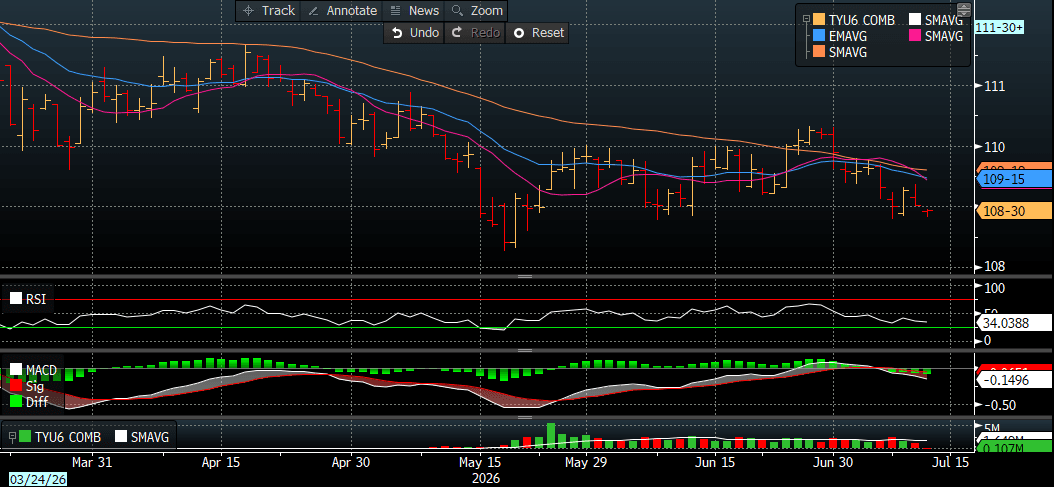
Task: Click the 108-30 last price tag
Action: (1013, 211)
